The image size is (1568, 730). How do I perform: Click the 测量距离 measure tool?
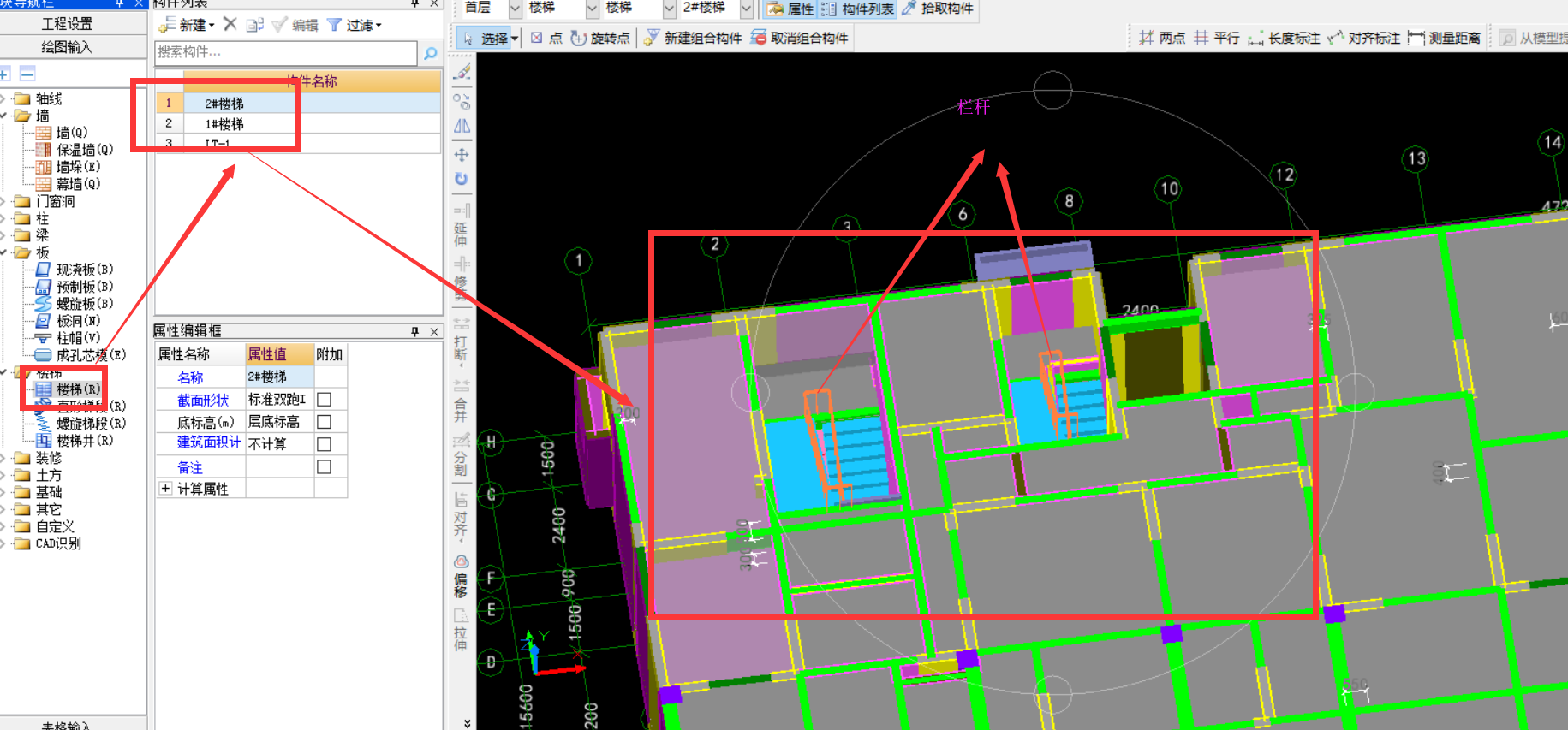click(1445, 39)
